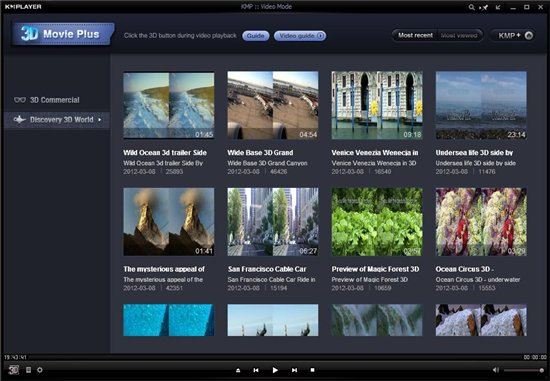
Task: Open the mysterious appeal mountain thumbnail
Action: point(169,222)
